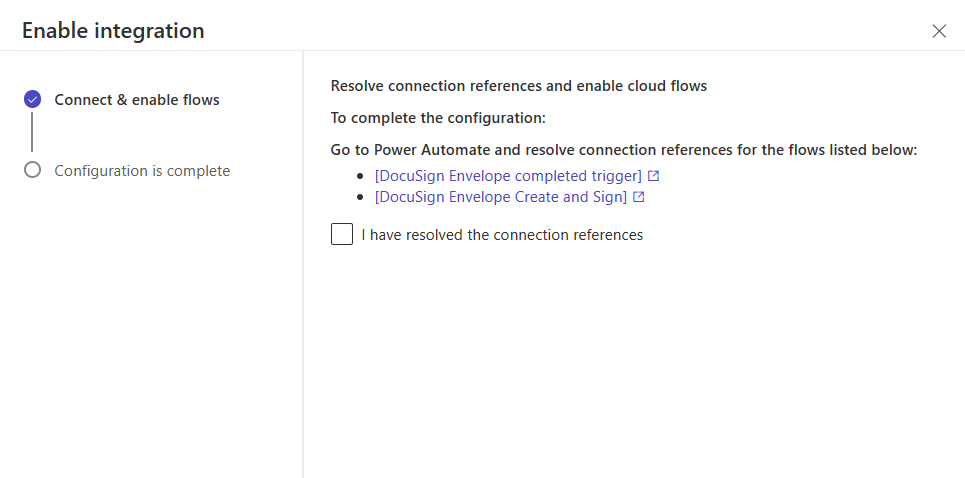The height and width of the screenshot is (478, 965).
Task: Click the 'Go to Power Automate' instruction text
Action: pos(623,150)
